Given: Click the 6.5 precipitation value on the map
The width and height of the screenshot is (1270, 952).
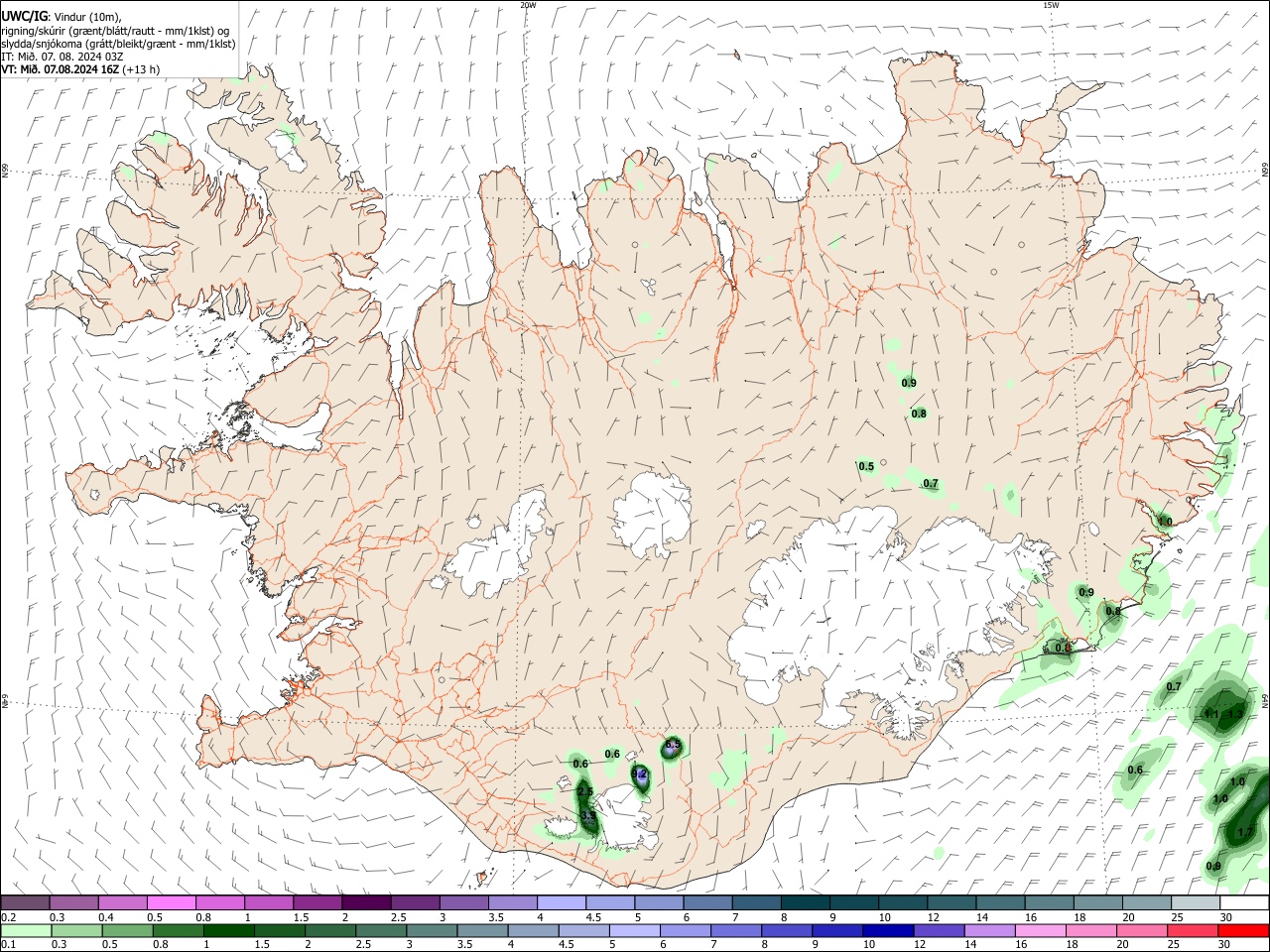Looking at the screenshot, I should pyautogui.click(x=673, y=745).
